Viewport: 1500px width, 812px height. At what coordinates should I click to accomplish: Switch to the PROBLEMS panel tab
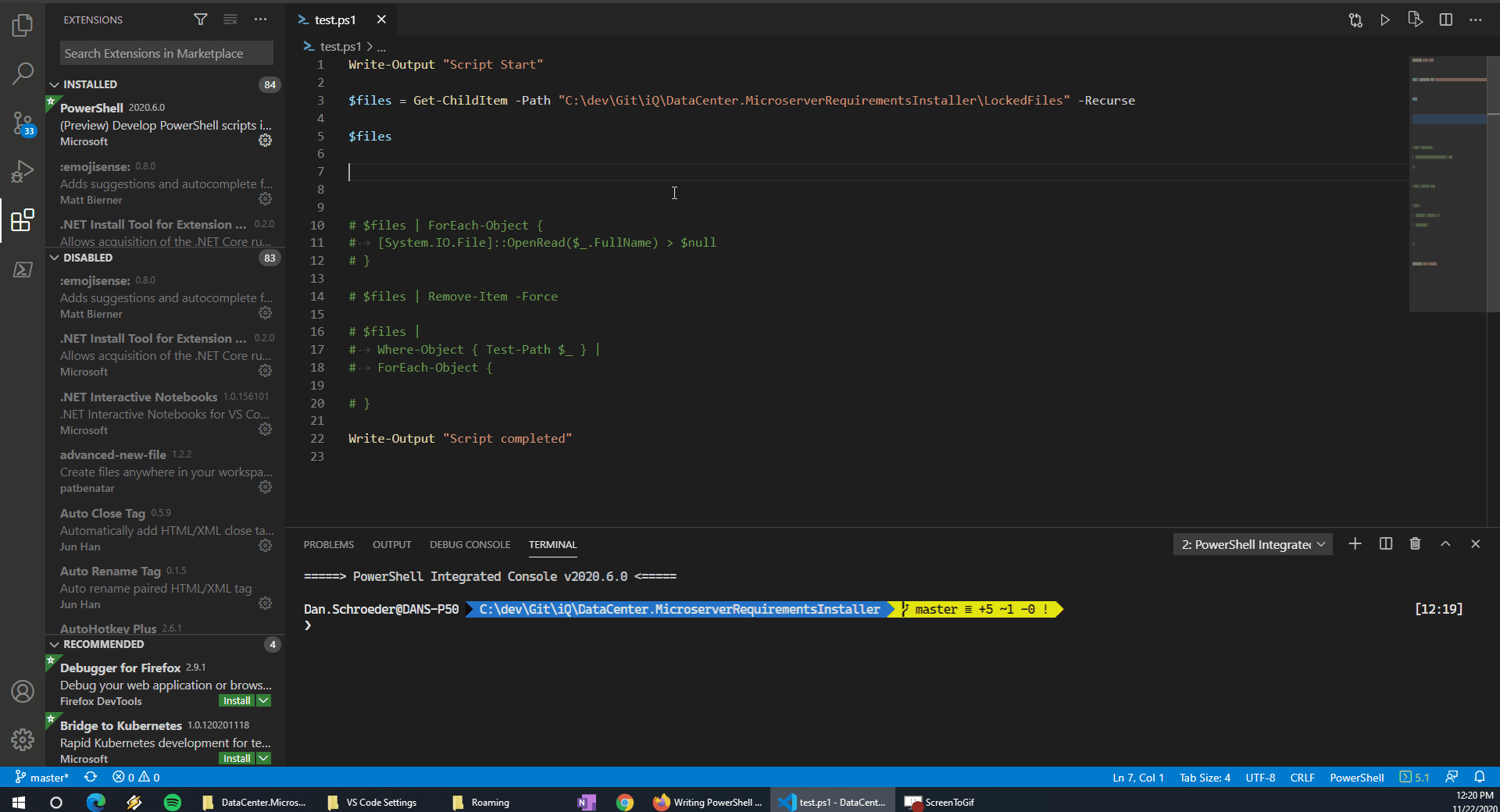tap(328, 545)
